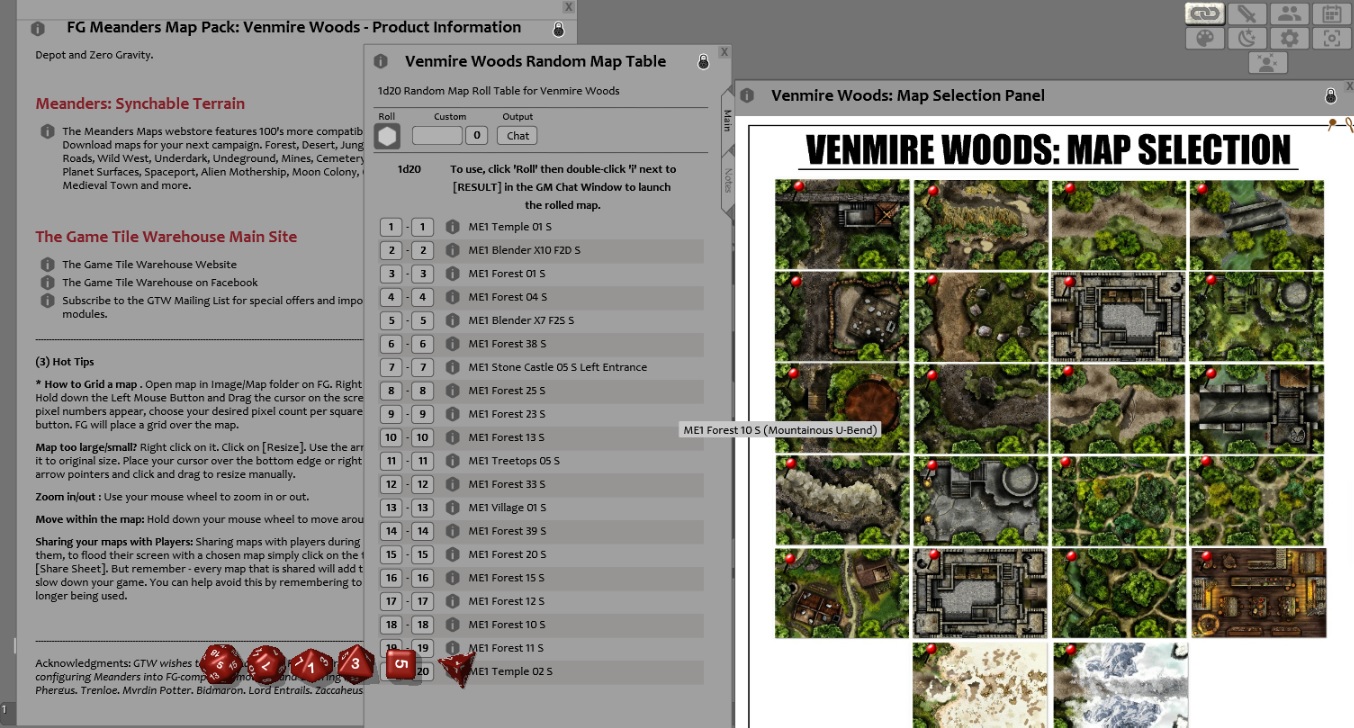Screen dimensions: 1354x728
Task: Open the Combat Tracker sword icon
Action: coord(1247,13)
